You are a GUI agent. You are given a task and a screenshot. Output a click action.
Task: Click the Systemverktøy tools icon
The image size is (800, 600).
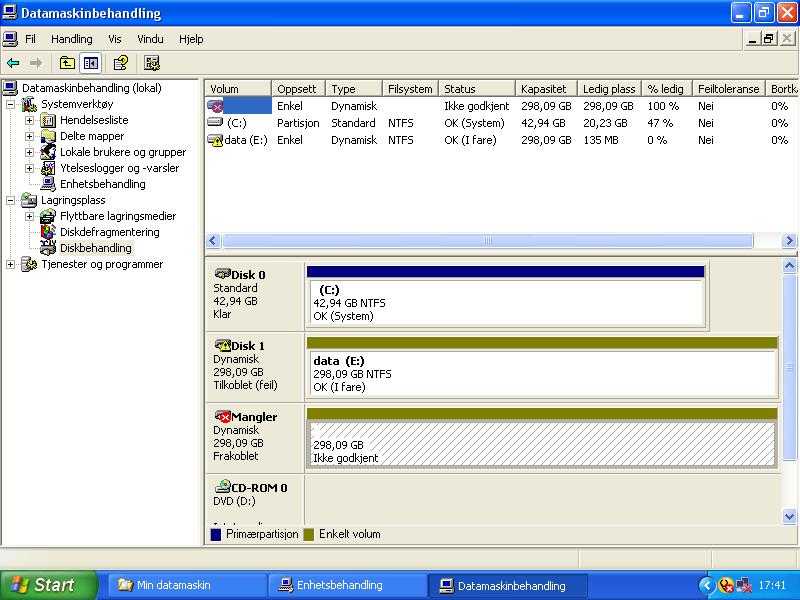[29, 104]
